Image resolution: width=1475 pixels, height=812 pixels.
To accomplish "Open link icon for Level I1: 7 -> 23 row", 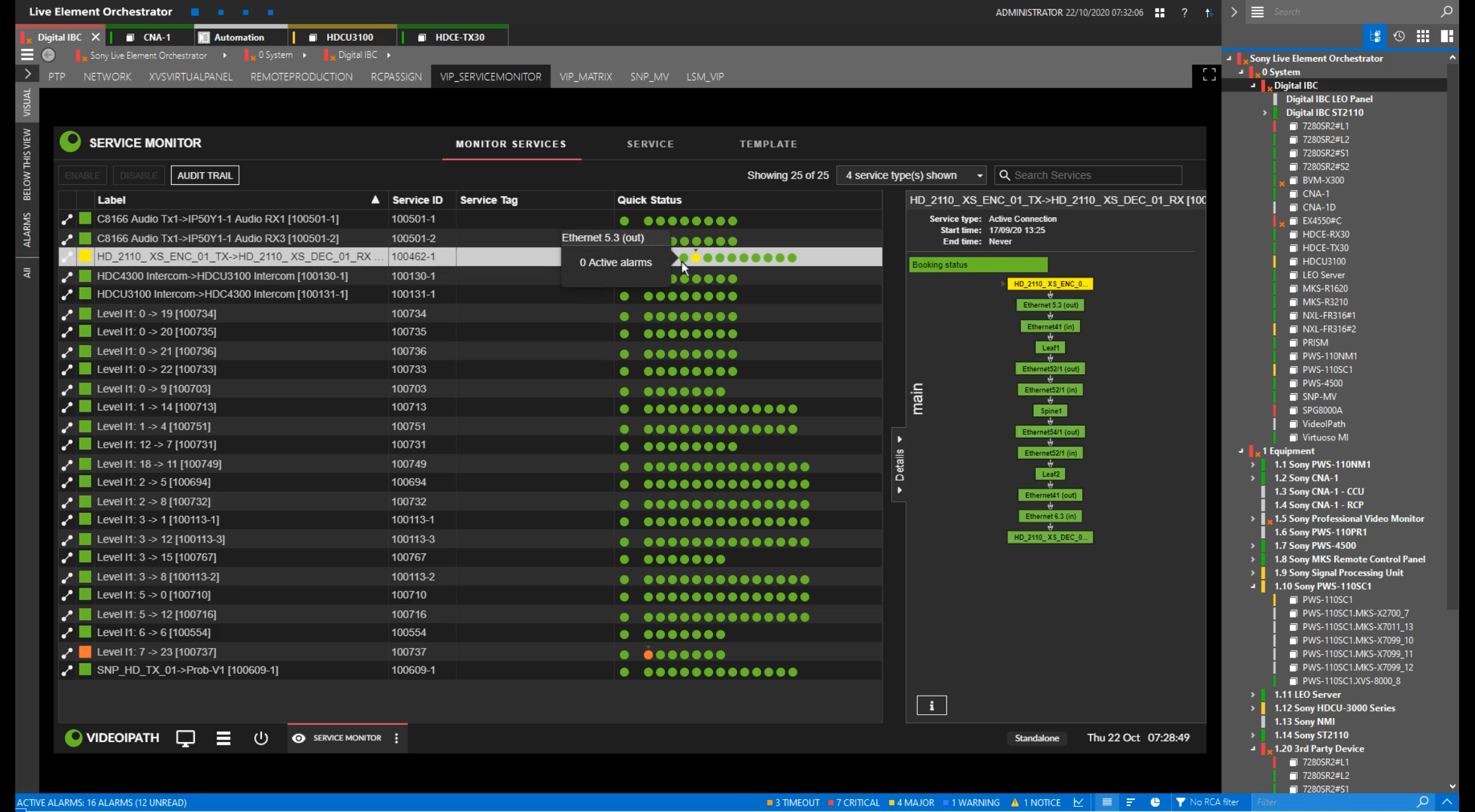I will 67,653.
